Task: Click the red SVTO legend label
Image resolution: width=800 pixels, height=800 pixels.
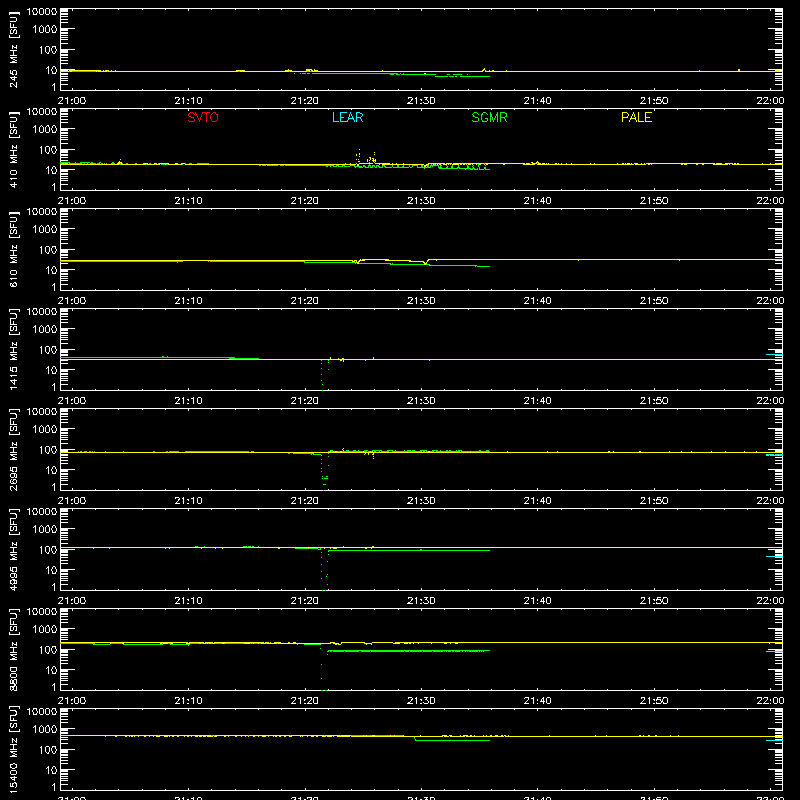Action: click(203, 117)
